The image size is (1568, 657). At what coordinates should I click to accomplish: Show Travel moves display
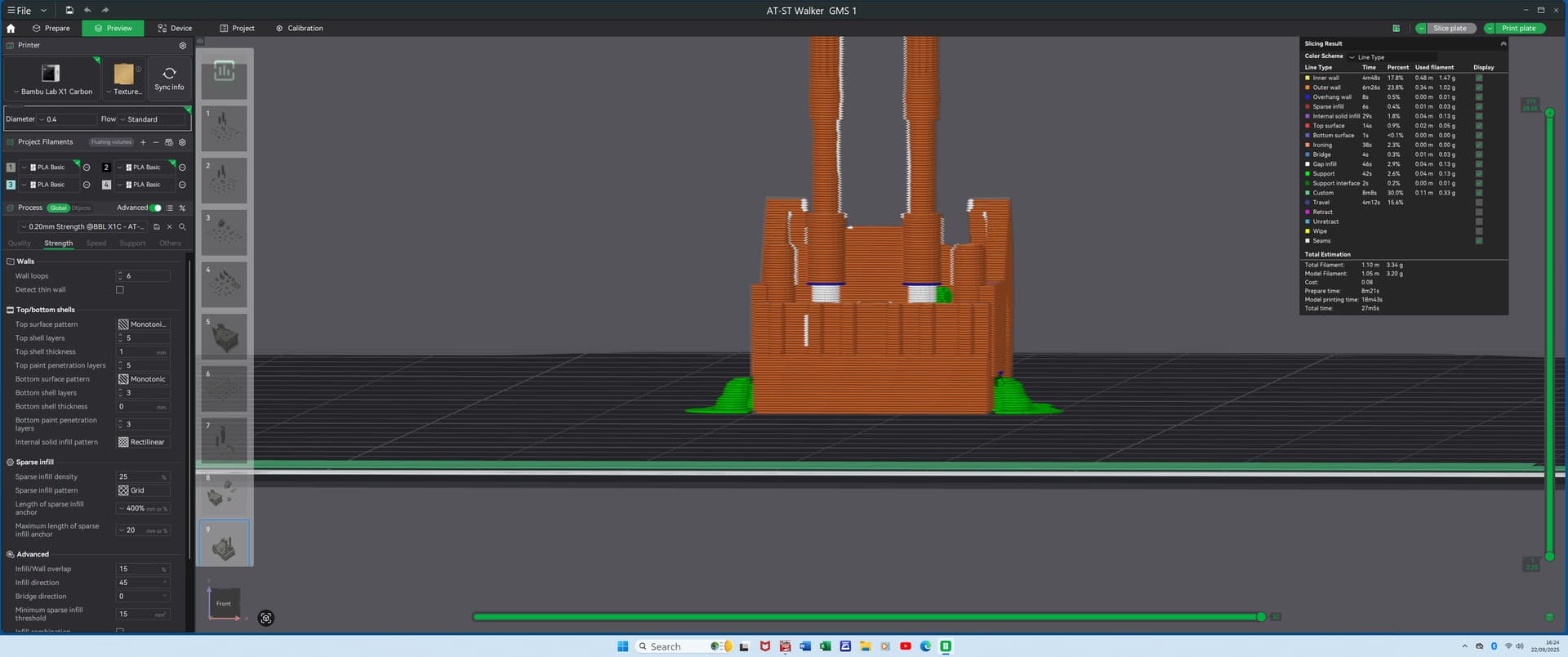click(x=1478, y=203)
